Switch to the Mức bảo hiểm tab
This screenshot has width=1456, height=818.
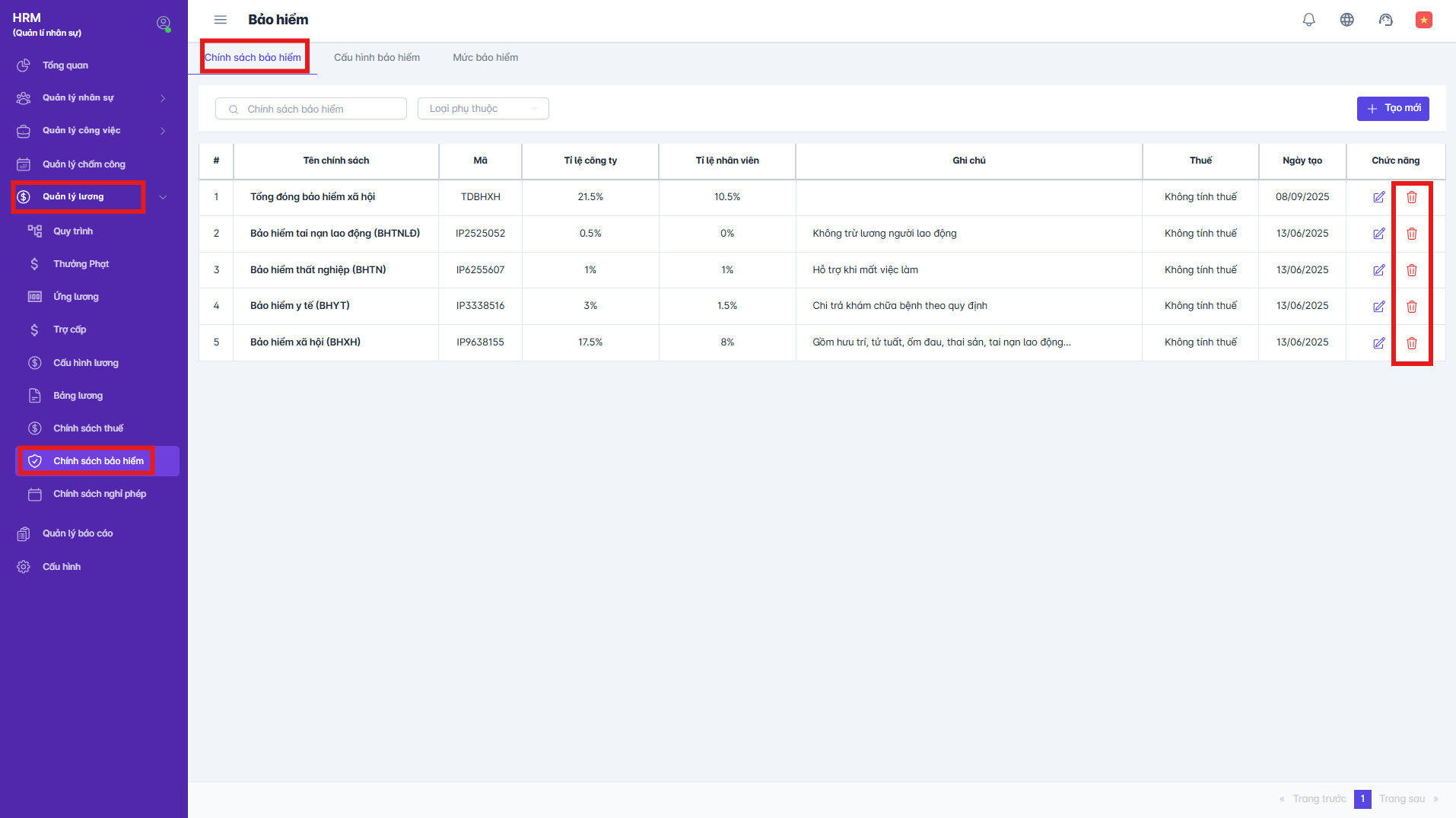pyautogui.click(x=485, y=58)
